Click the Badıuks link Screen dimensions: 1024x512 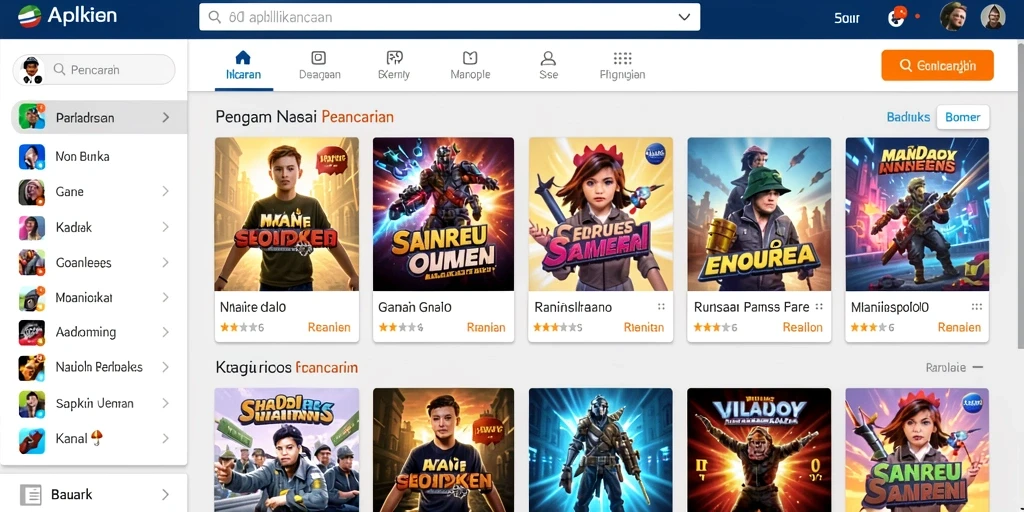tap(908, 118)
